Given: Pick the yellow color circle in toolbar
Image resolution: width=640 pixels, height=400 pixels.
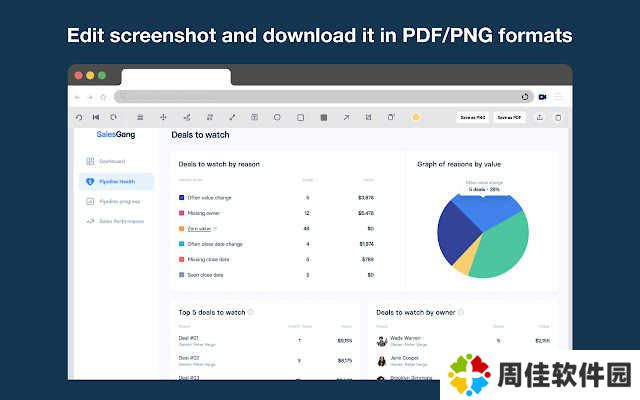Looking at the screenshot, I should [x=416, y=117].
